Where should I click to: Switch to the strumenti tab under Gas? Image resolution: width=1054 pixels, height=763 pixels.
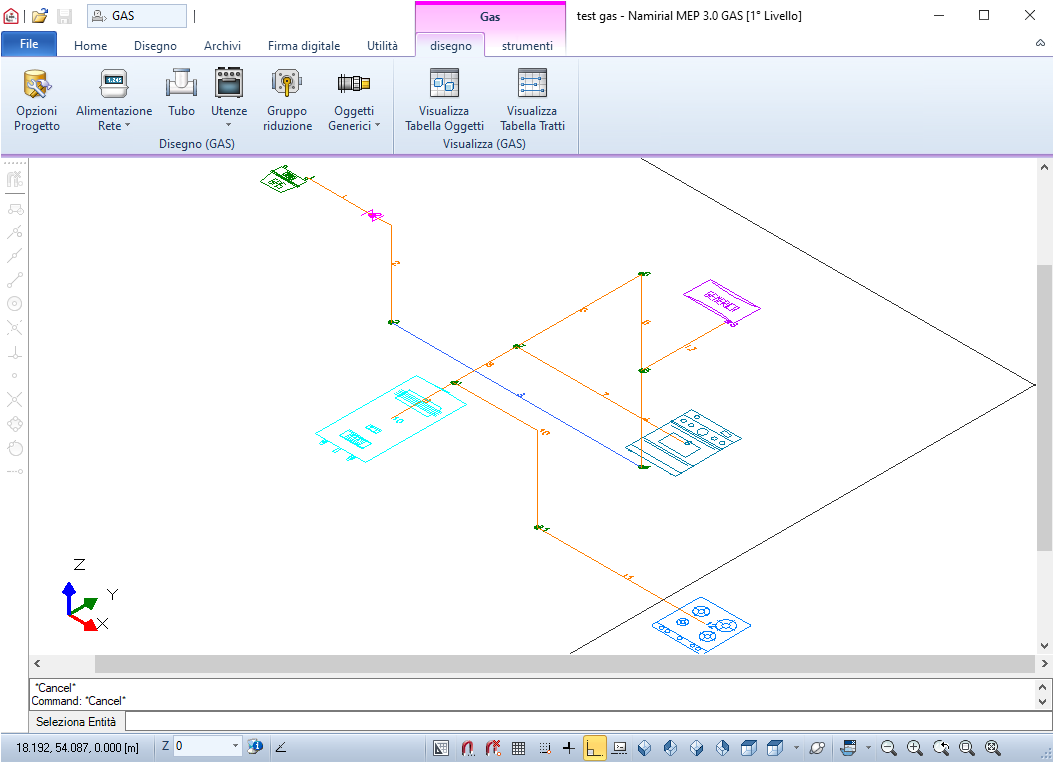(x=527, y=46)
